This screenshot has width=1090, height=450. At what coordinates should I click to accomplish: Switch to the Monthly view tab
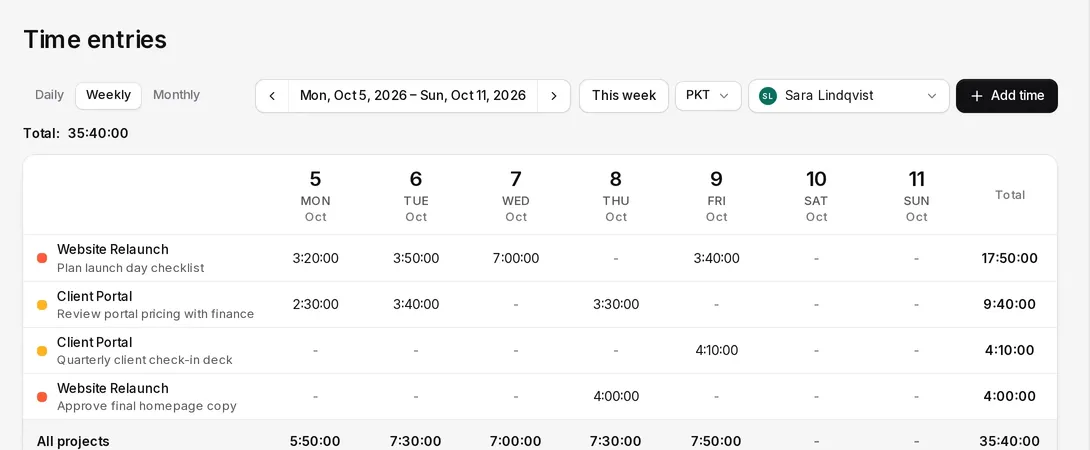click(x=177, y=95)
